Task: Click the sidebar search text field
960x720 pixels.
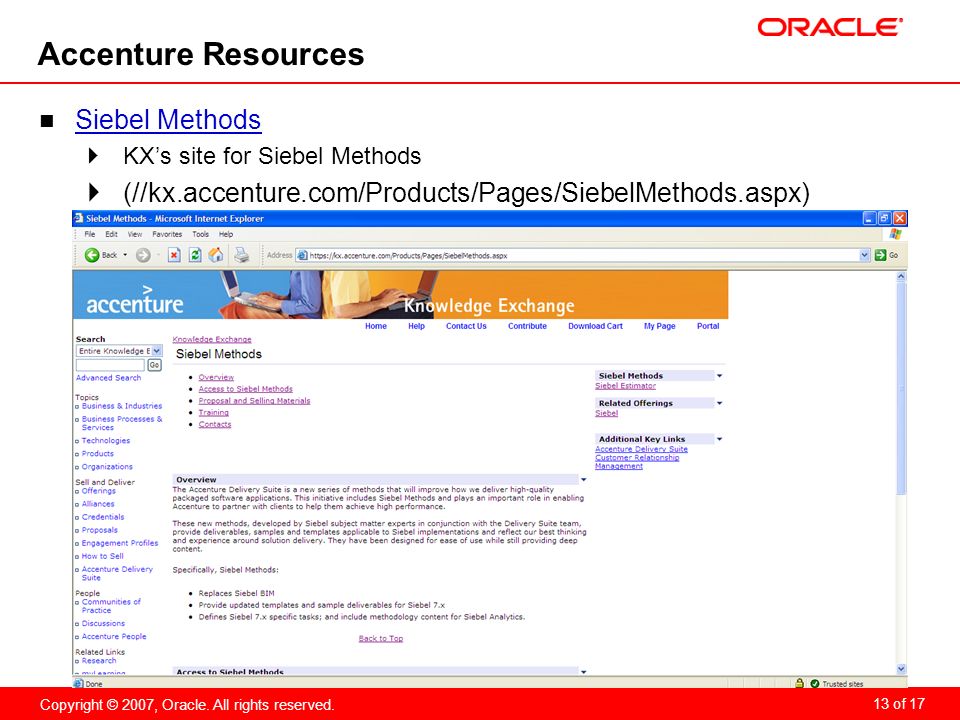Action: pyautogui.click(x=110, y=365)
